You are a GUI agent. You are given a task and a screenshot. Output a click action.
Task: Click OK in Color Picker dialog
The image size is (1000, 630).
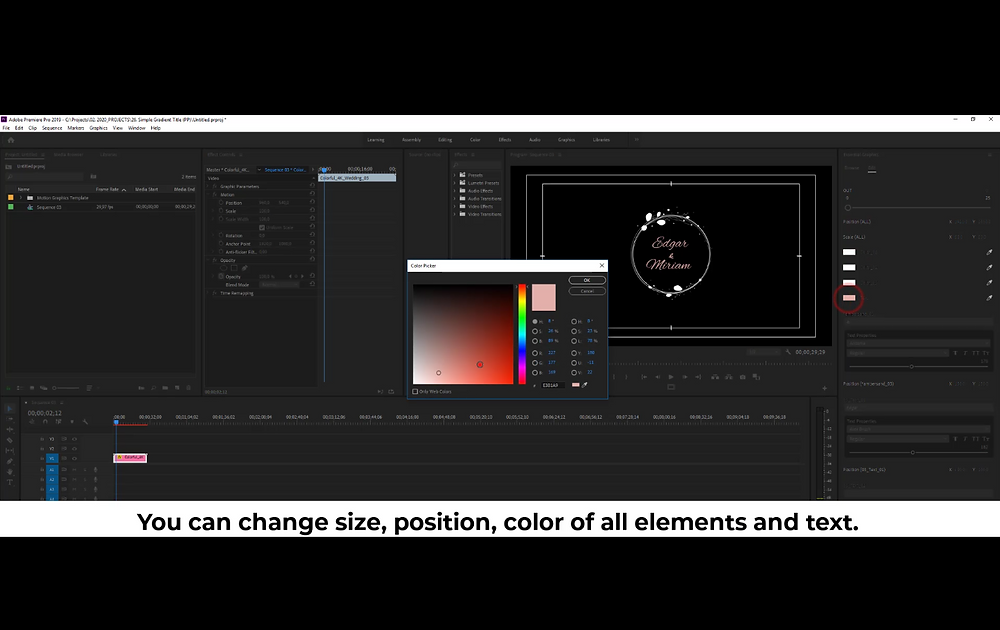[x=587, y=280]
